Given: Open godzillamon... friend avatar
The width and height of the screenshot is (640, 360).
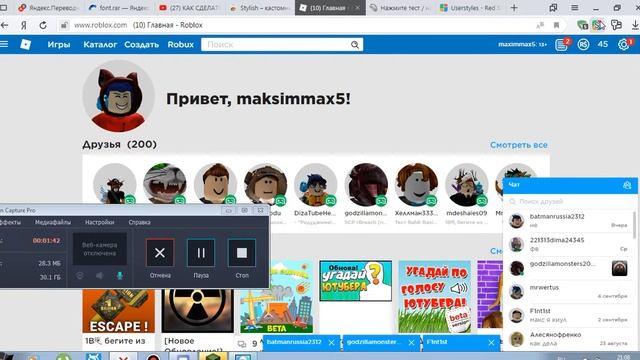Looking at the screenshot, I should pyautogui.click(x=366, y=184).
